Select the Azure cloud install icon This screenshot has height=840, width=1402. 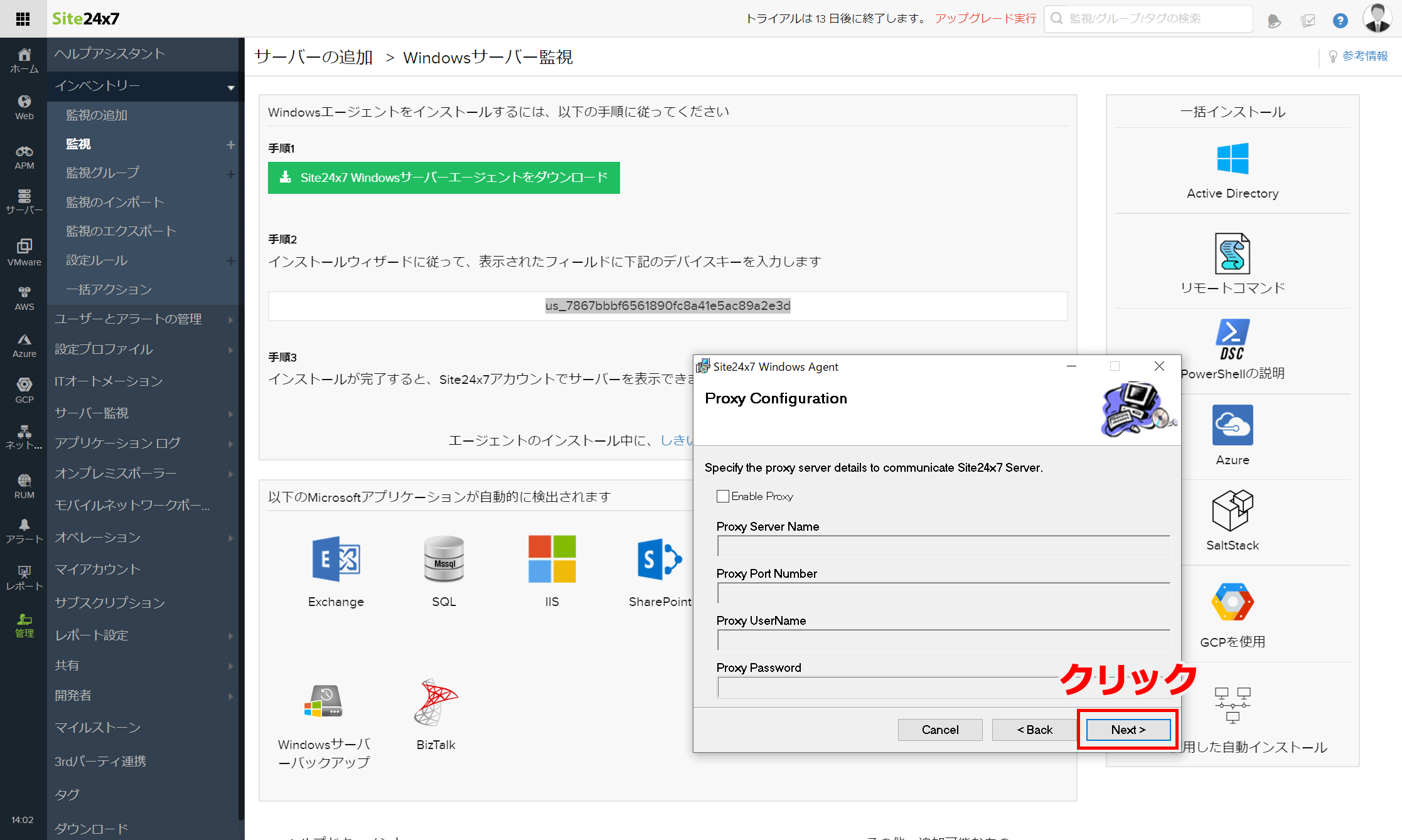click(x=1233, y=425)
